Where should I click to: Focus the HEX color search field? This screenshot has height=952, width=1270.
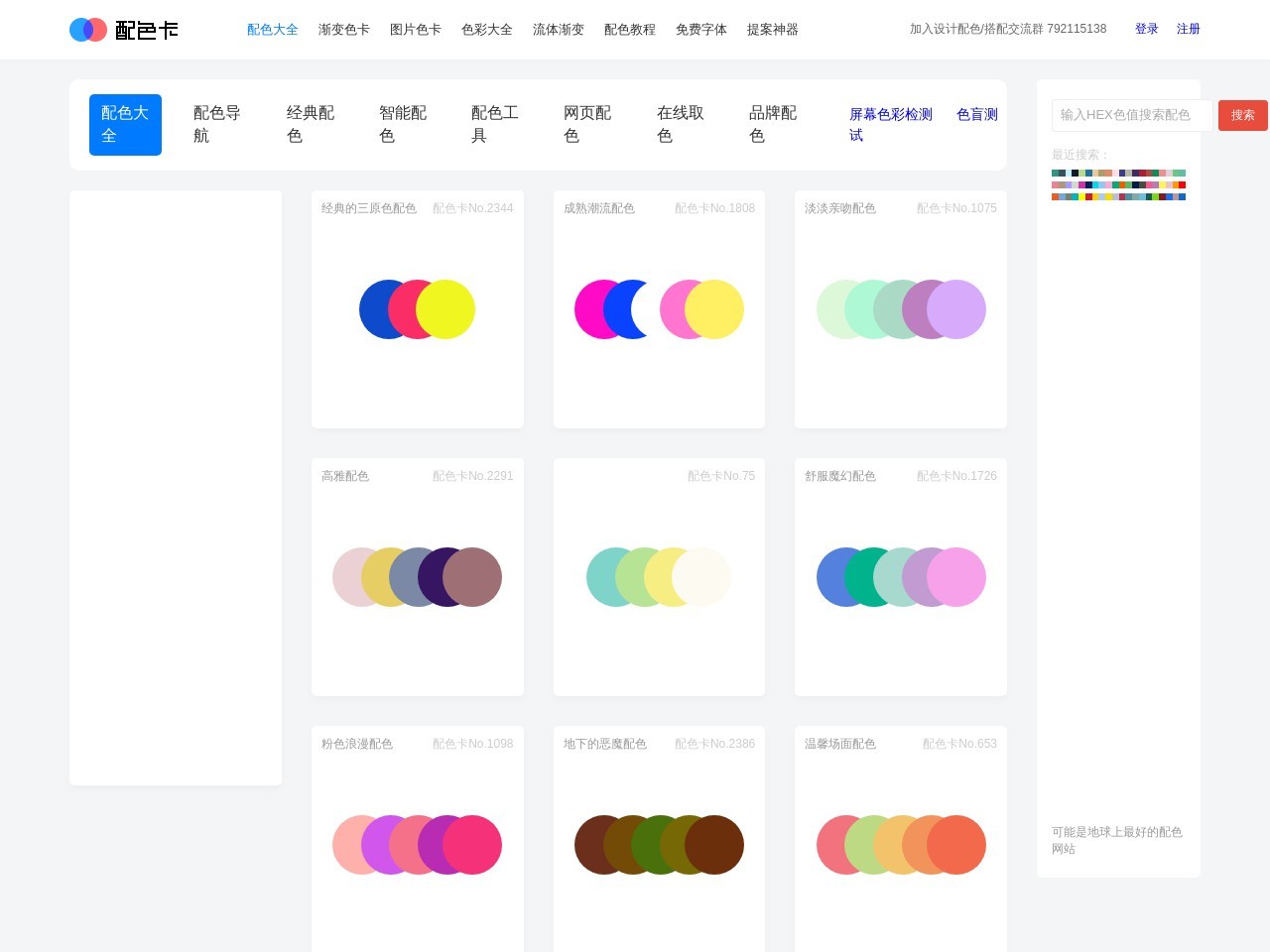(x=1132, y=115)
